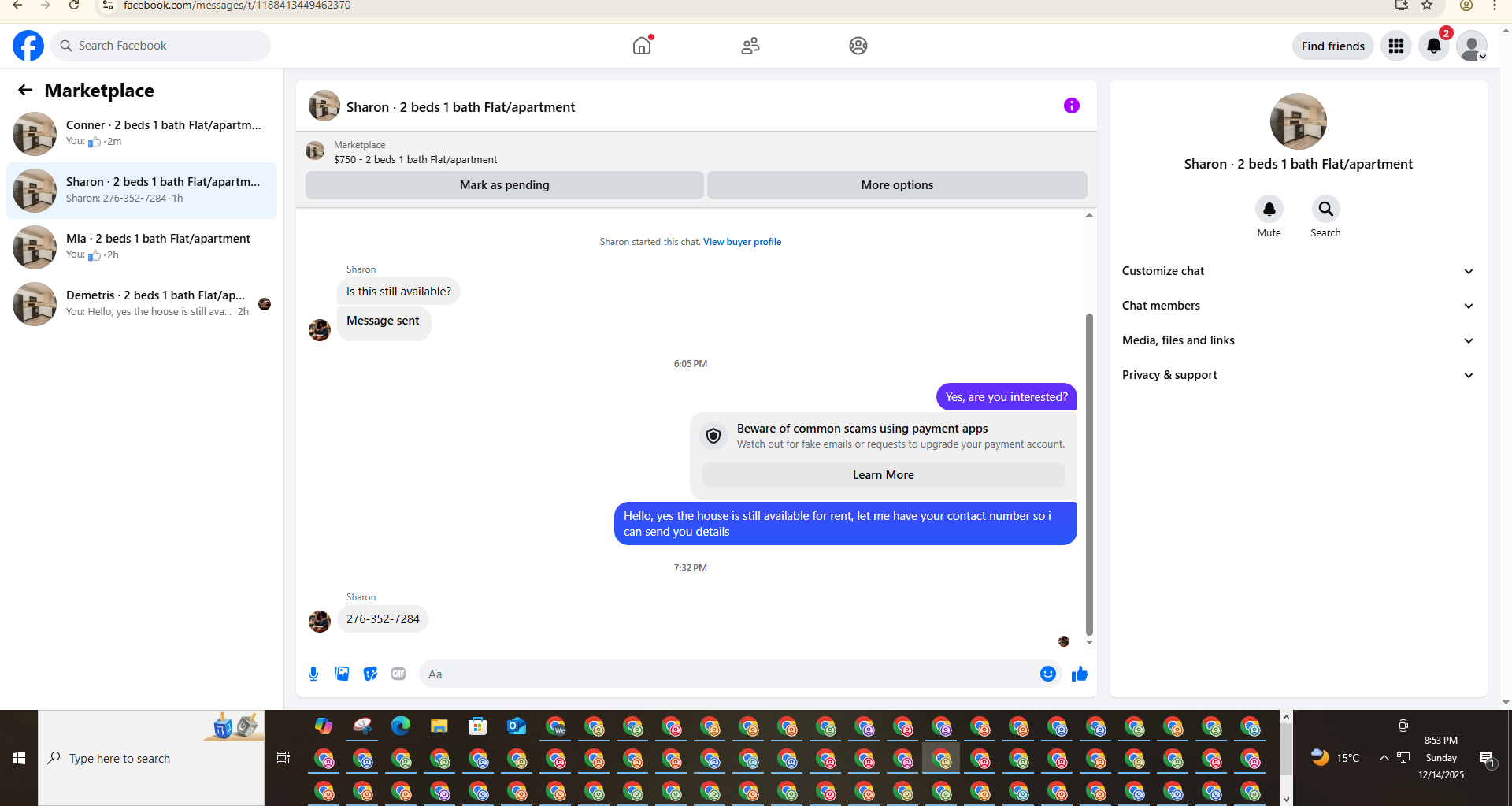Click the $750 listing thumbnail in header
Screen dimensions: 1512x806
pyautogui.click(x=315, y=151)
